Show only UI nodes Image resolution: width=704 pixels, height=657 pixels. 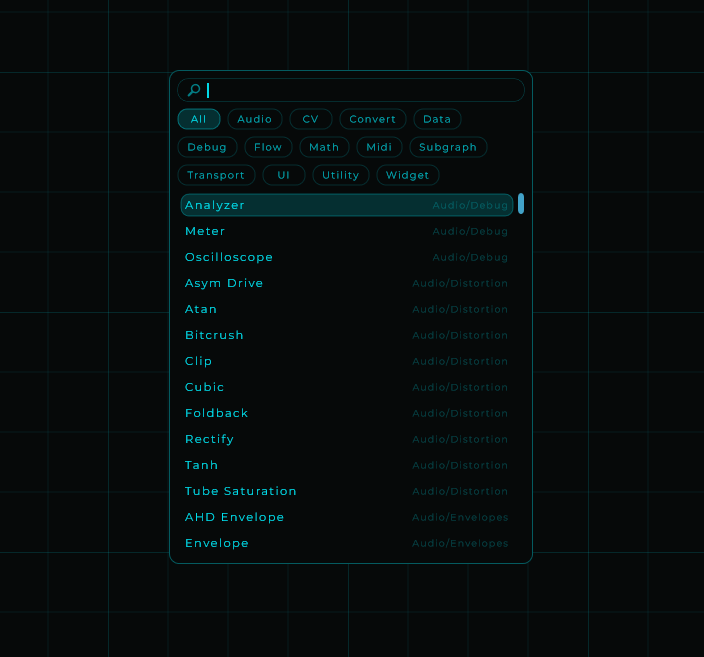coord(284,175)
